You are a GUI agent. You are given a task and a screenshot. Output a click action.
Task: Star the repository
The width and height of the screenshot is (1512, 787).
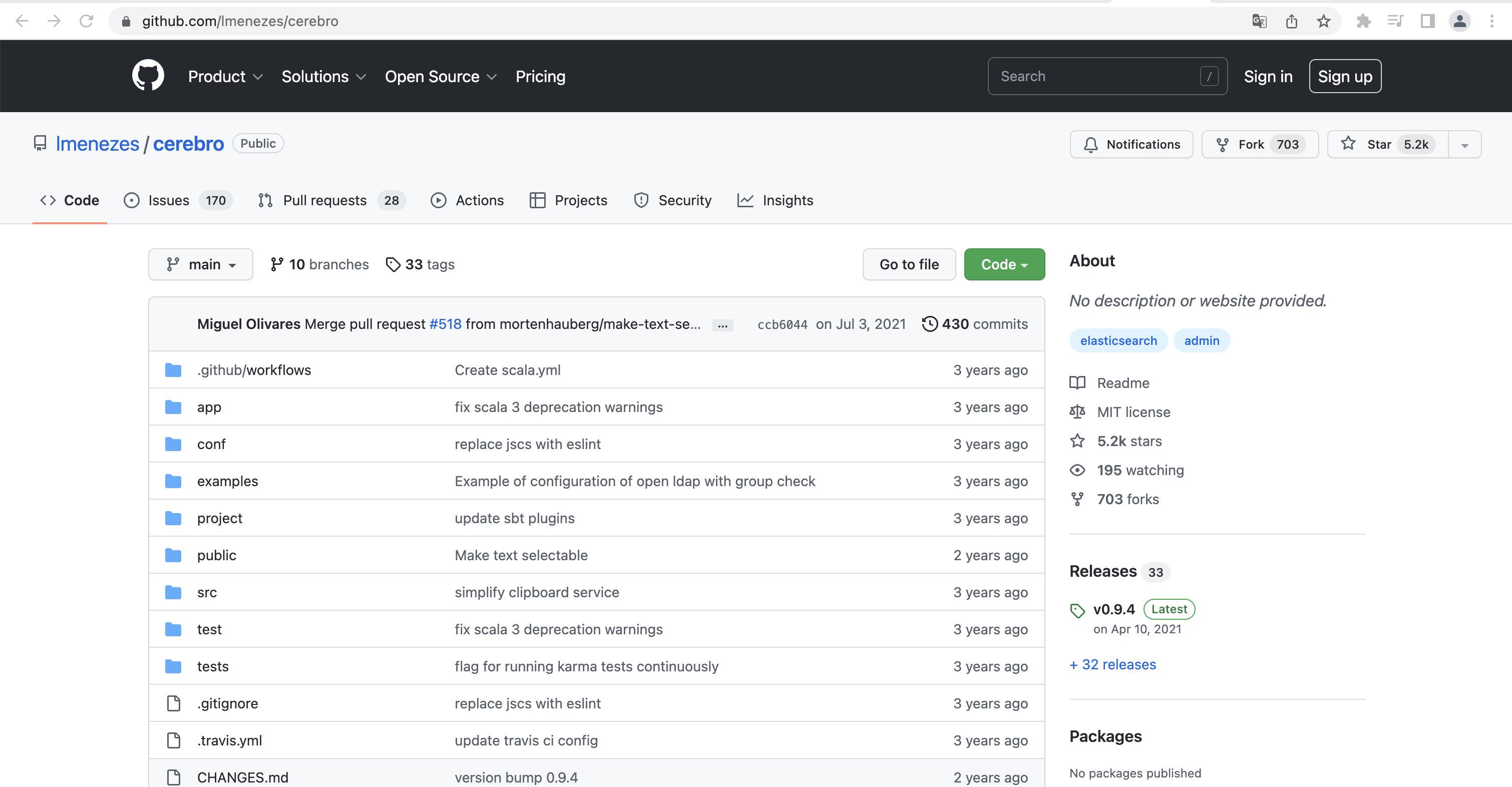coord(1388,144)
